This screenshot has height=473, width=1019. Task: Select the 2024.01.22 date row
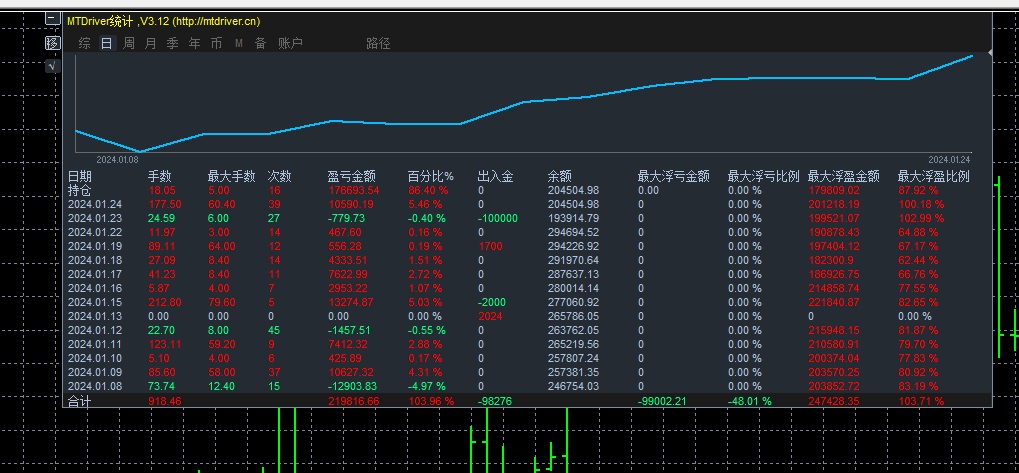tap(95, 232)
